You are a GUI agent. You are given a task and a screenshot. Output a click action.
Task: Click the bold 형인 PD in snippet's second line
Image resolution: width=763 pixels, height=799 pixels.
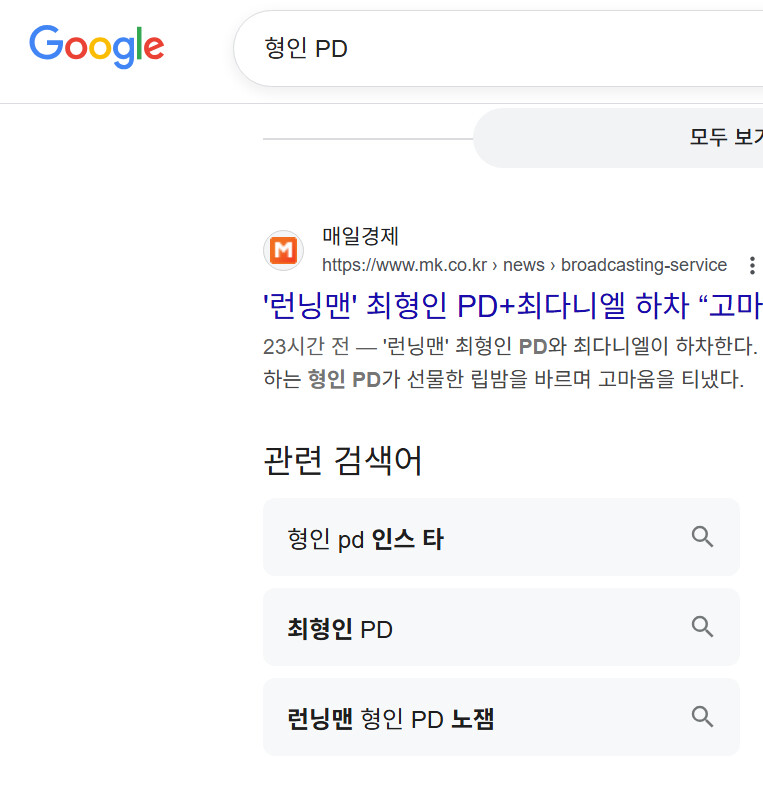point(343,380)
